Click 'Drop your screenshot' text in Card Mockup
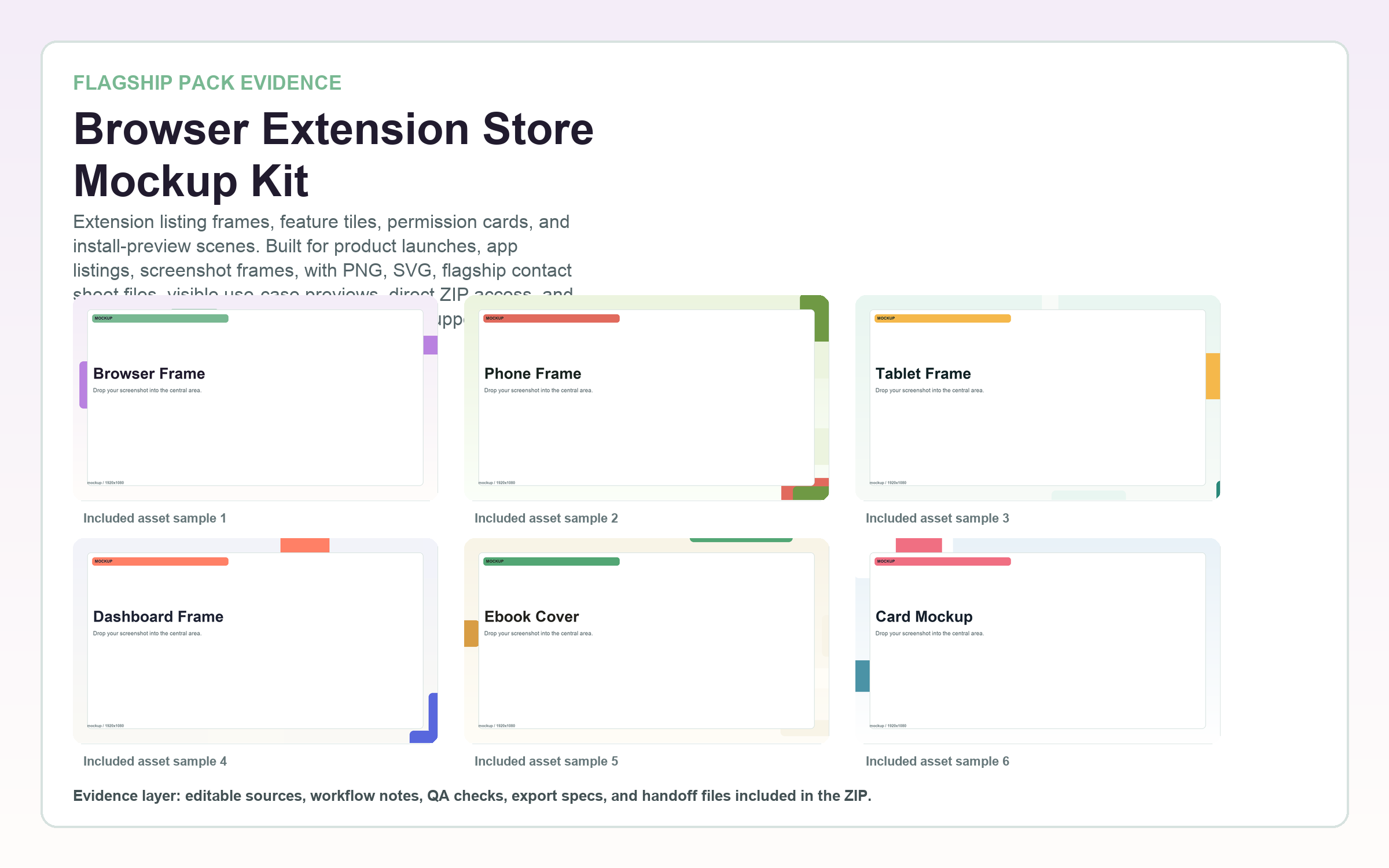Image resolution: width=1389 pixels, height=868 pixels. pos(929,634)
